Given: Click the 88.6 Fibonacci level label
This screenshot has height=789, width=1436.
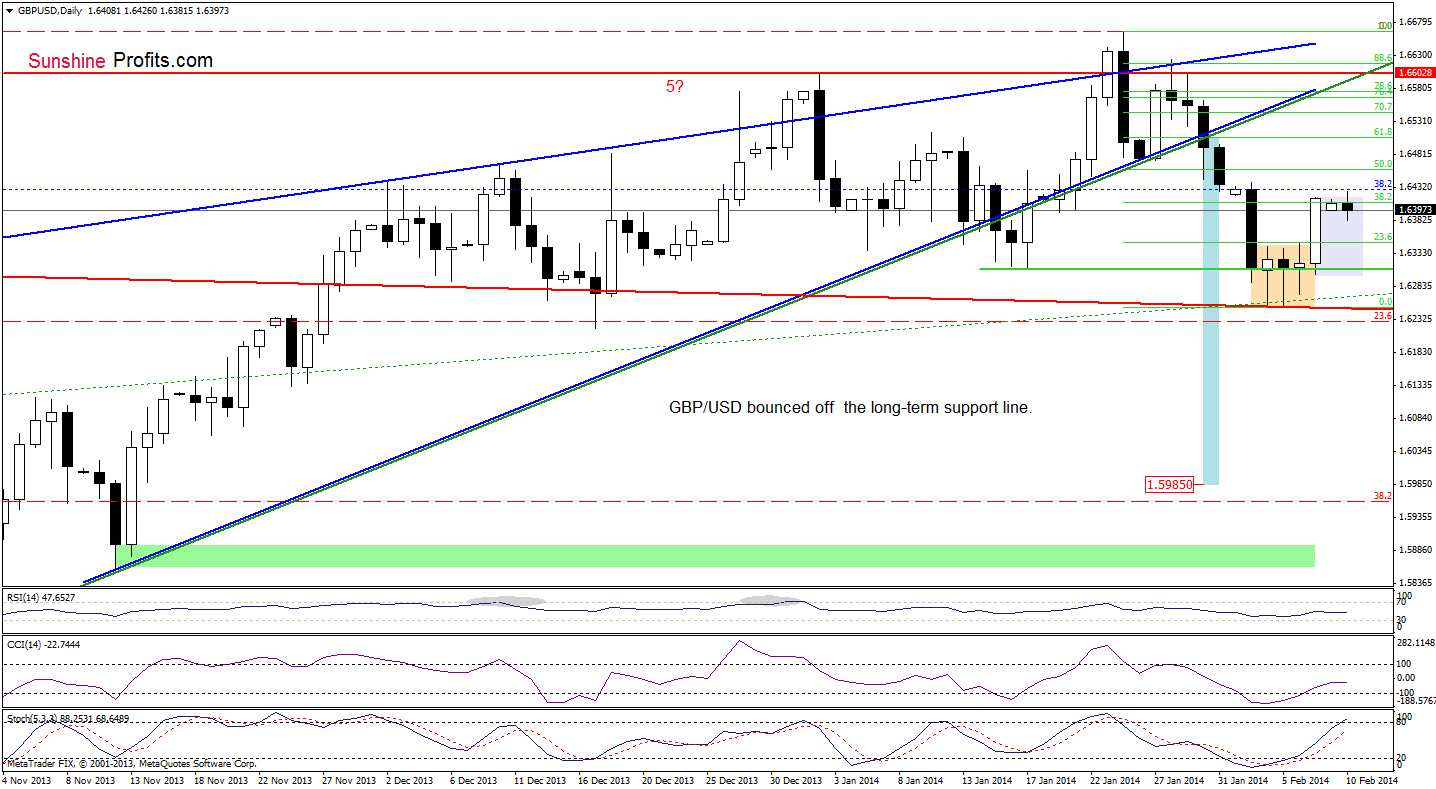Looking at the screenshot, I should pyautogui.click(x=1383, y=58).
